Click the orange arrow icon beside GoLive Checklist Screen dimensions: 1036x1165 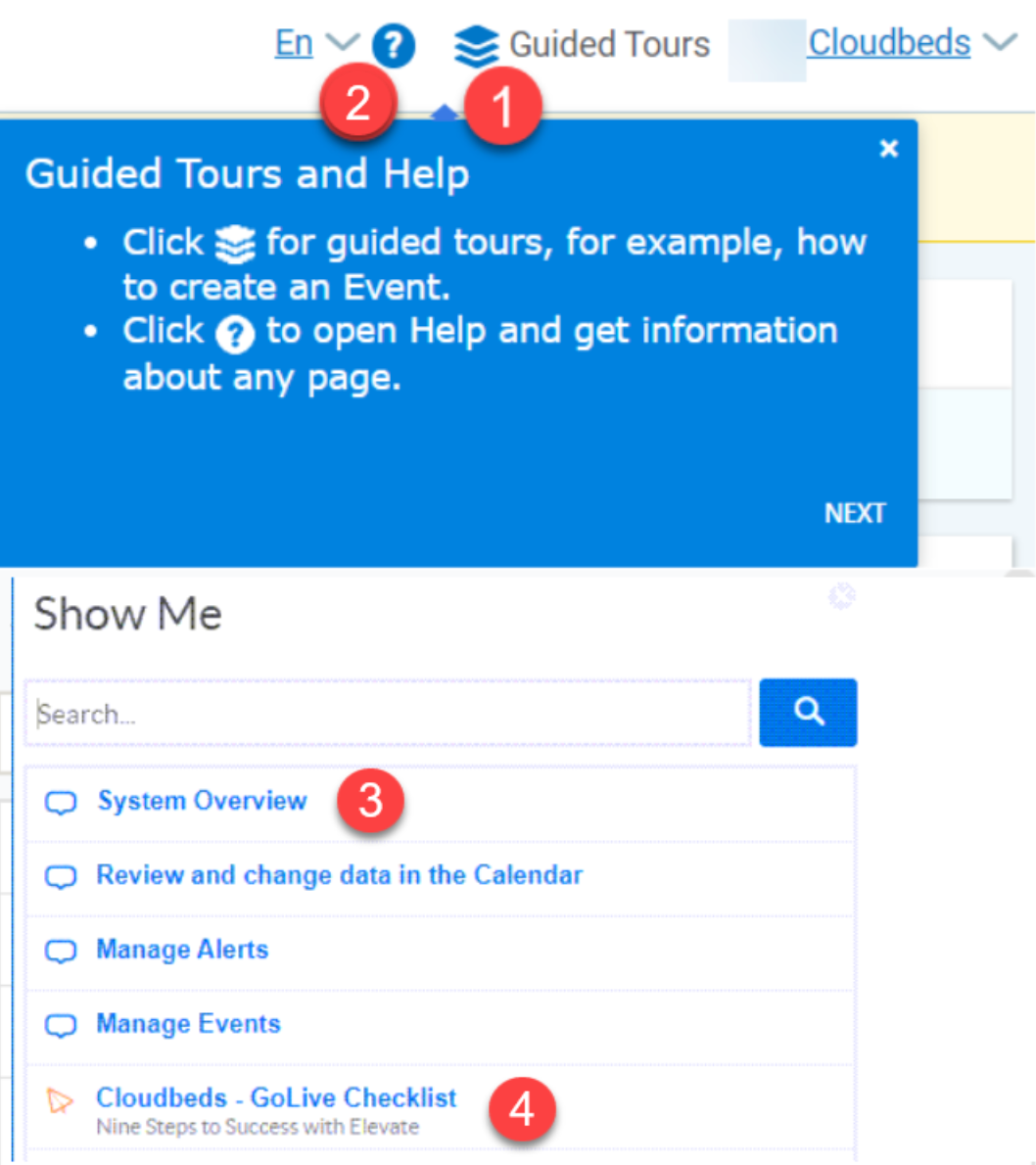(60, 1100)
